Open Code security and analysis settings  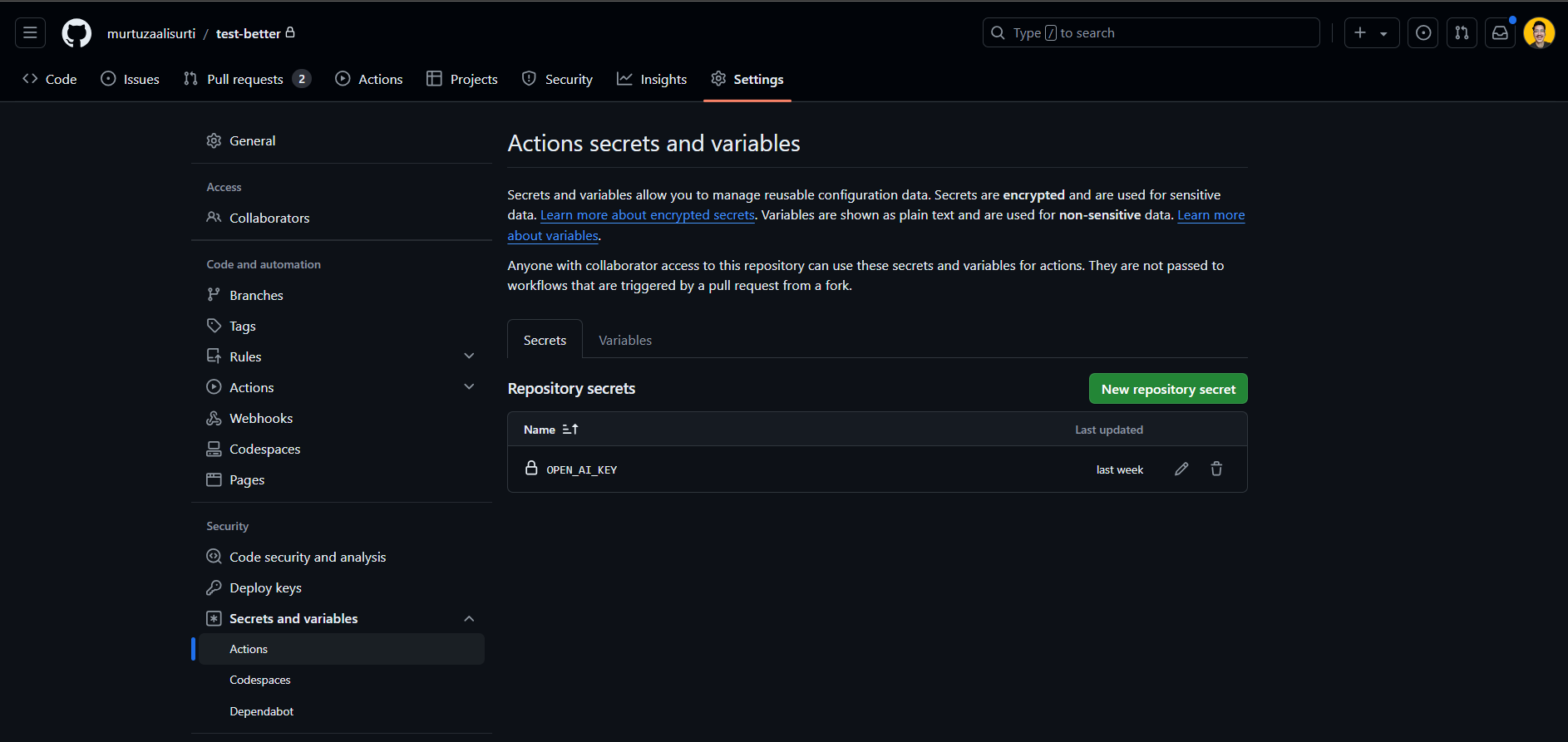pos(342,557)
